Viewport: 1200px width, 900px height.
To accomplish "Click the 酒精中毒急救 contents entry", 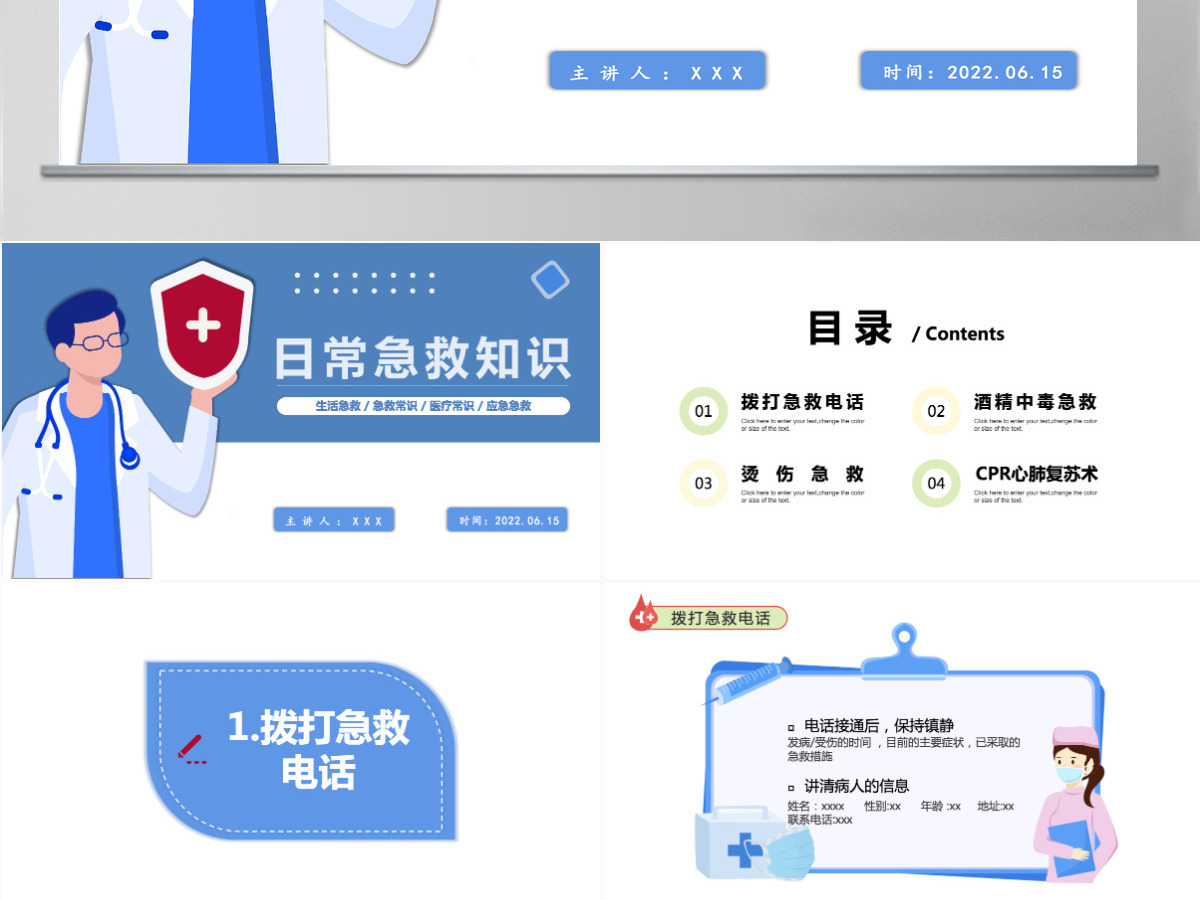I will tap(1035, 402).
